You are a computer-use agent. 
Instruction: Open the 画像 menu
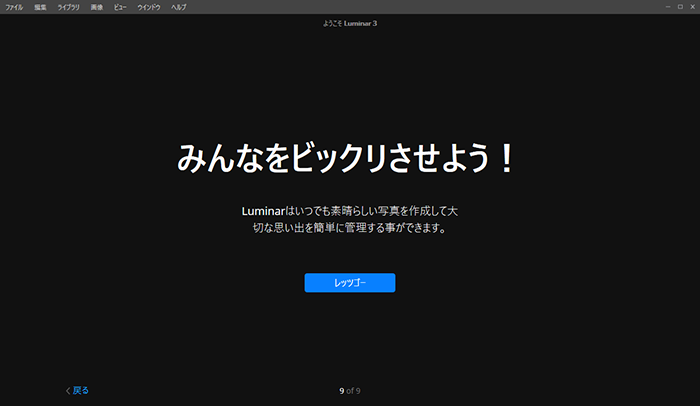pos(97,7)
